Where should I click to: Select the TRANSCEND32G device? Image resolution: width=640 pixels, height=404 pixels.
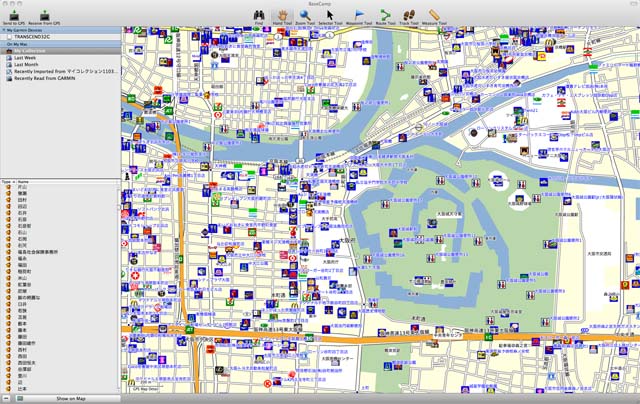point(60,37)
